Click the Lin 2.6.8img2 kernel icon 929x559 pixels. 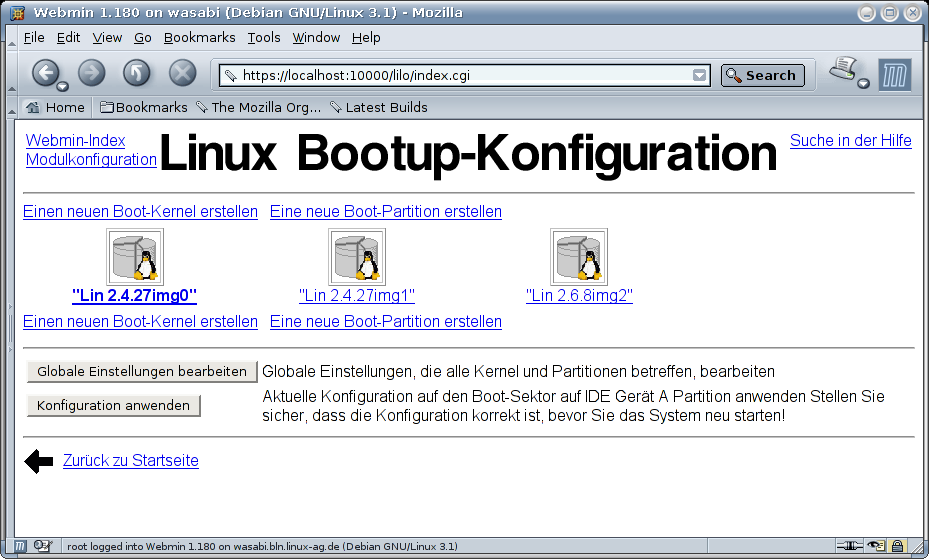tap(579, 257)
